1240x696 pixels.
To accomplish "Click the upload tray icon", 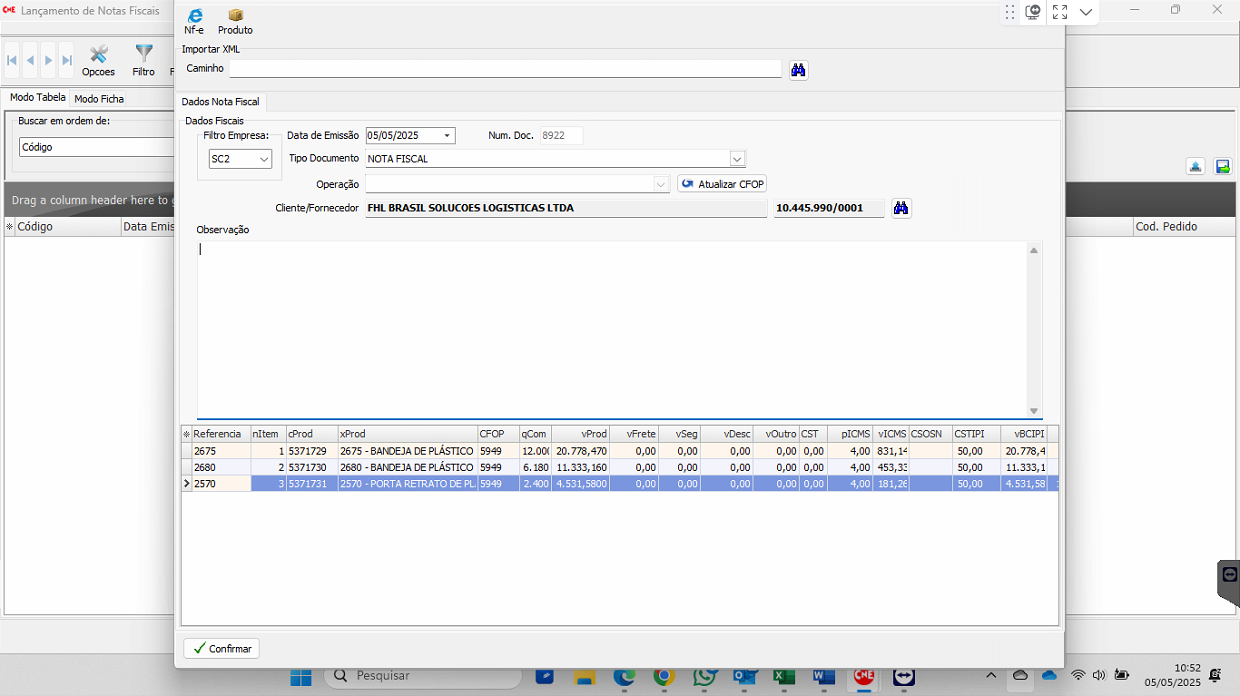I will (x=1195, y=167).
